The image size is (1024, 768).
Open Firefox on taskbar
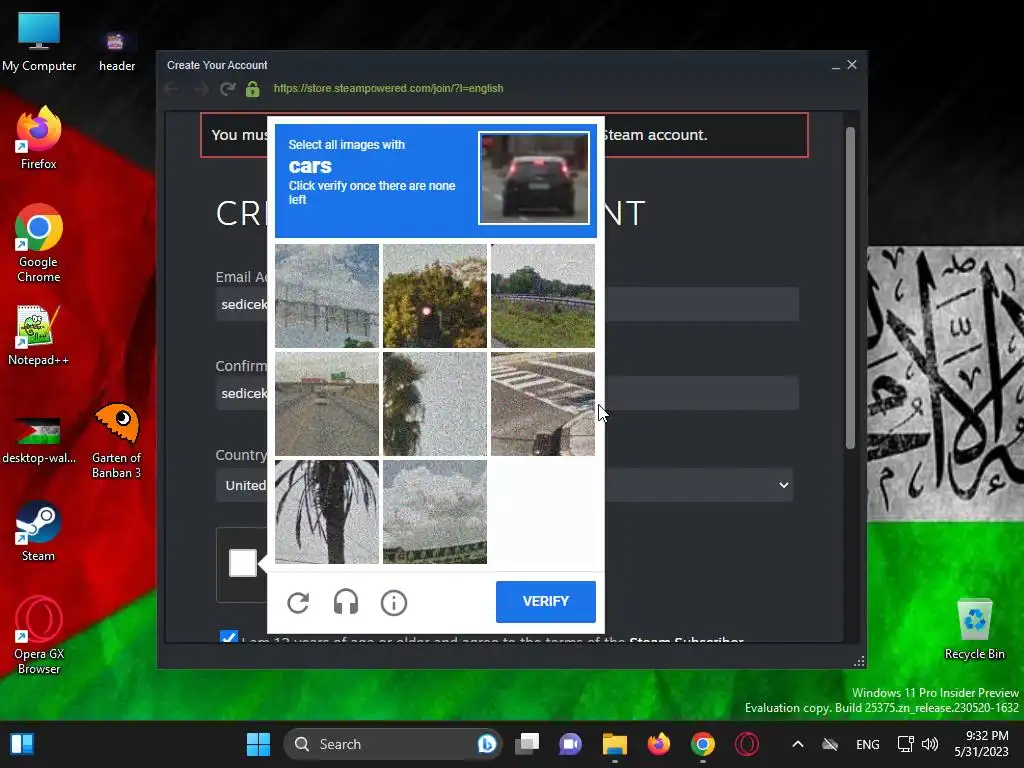click(x=658, y=744)
